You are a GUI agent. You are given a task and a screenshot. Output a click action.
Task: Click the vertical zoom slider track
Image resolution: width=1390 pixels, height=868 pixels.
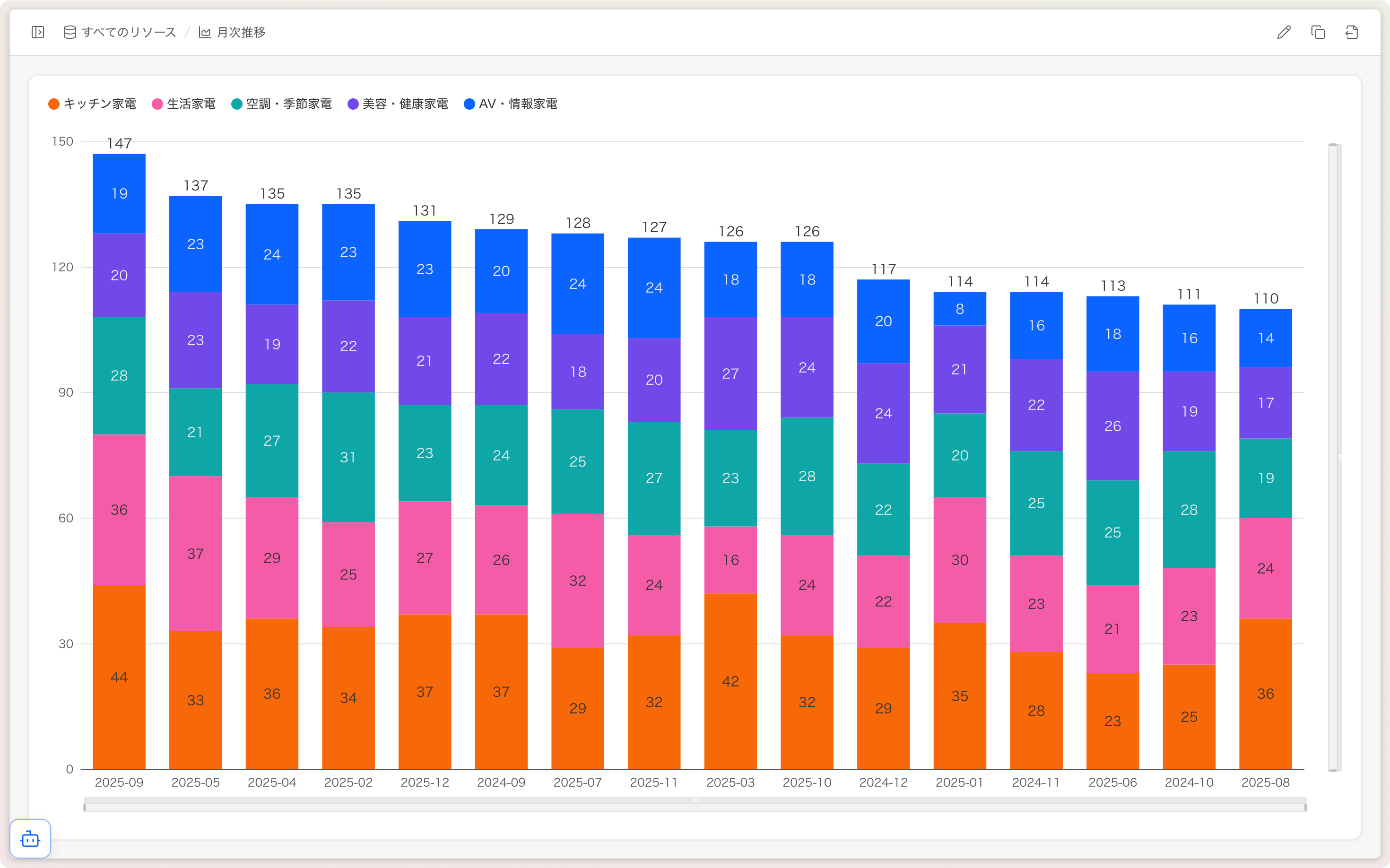coord(1333,457)
